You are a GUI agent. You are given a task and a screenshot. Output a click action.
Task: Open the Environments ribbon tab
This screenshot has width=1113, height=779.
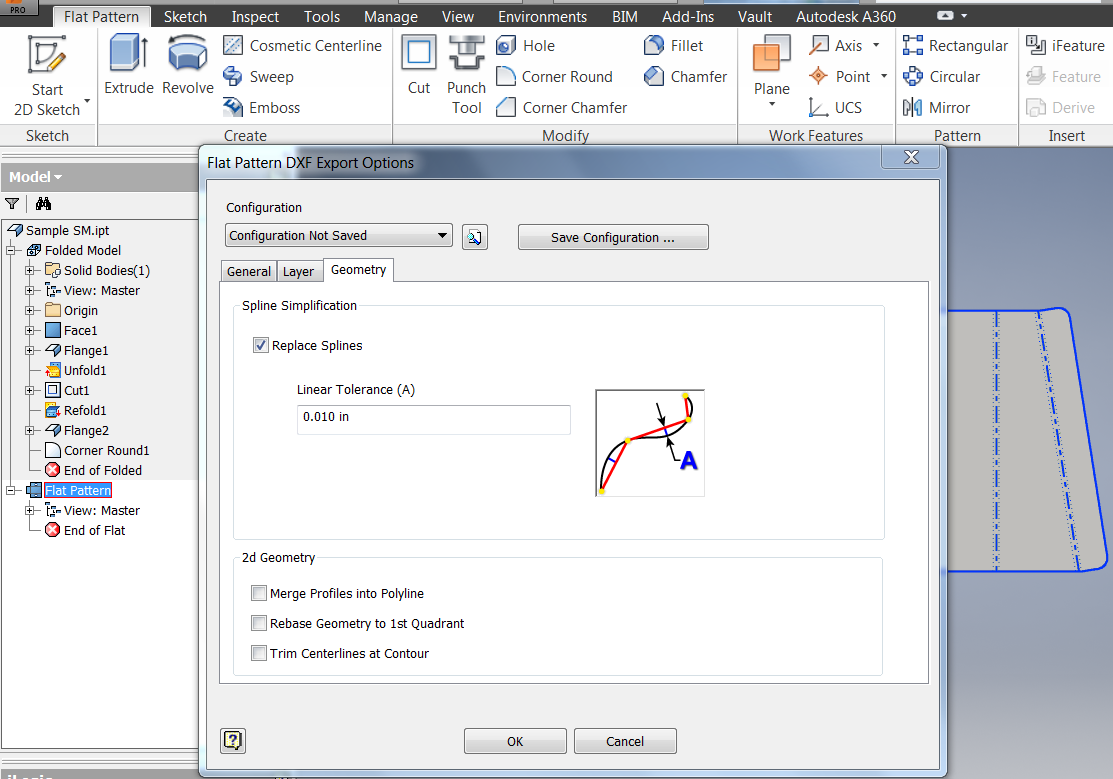tap(542, 16)
